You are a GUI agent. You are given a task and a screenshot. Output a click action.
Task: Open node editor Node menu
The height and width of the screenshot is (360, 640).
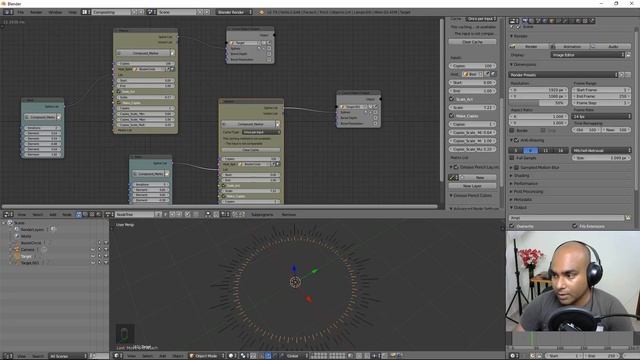(67, 214)
